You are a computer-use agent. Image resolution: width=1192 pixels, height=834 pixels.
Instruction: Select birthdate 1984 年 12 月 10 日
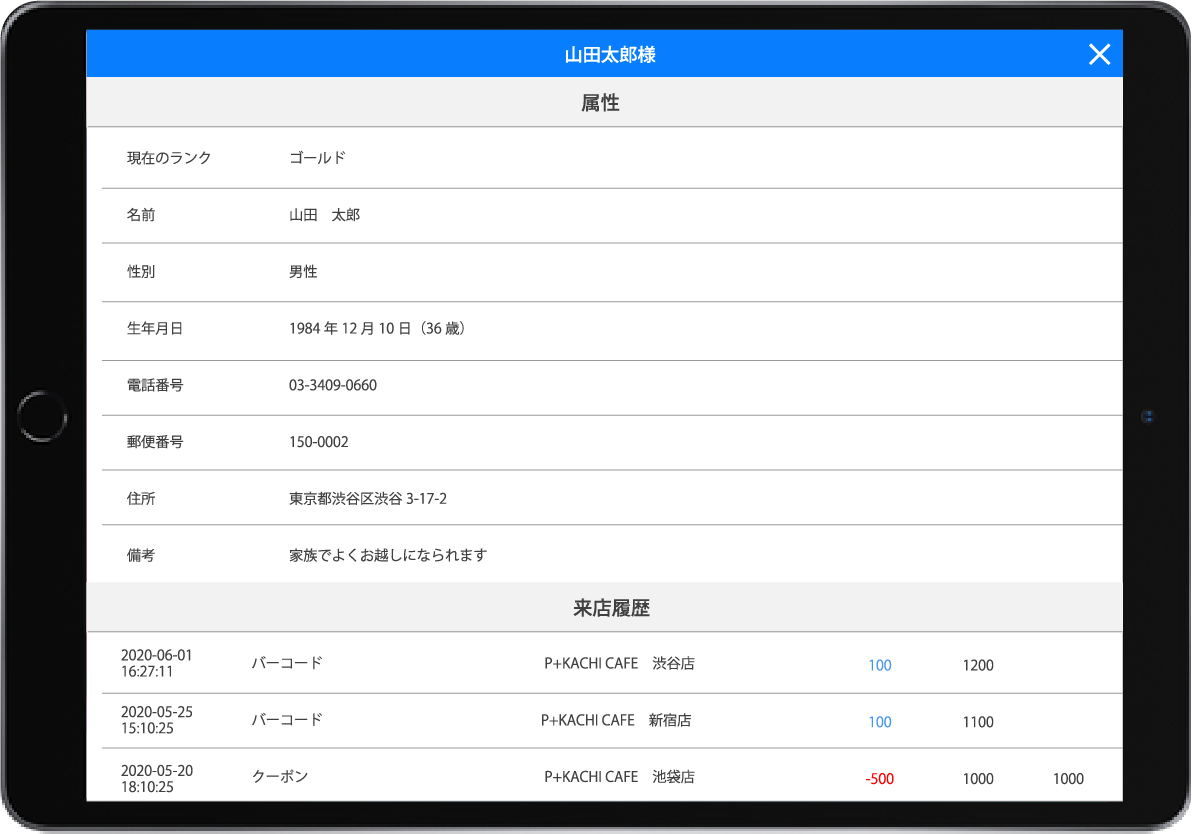click(x=350, y=328)
